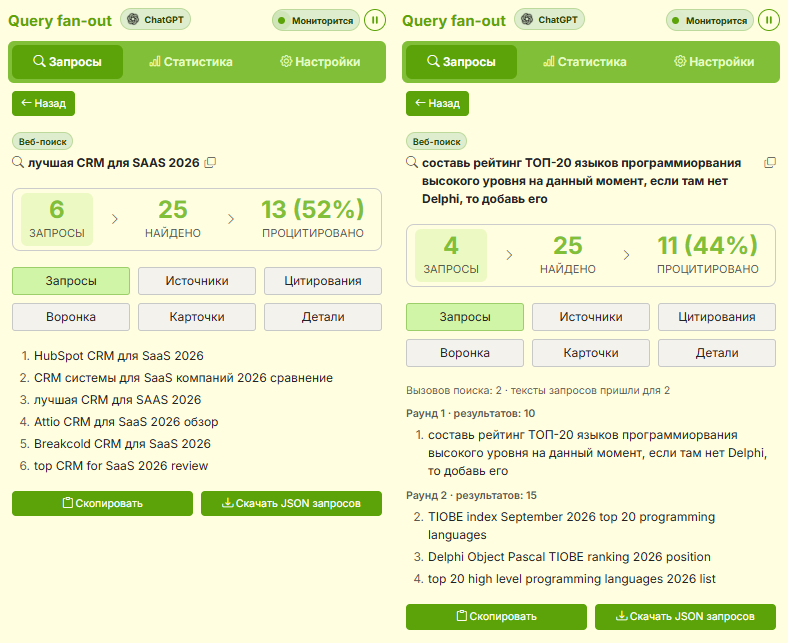The height and width of the screenshot is (643, 788).
Task: Click the 'Query fan-out' title in the left panel
Action: tap(60, 21)
